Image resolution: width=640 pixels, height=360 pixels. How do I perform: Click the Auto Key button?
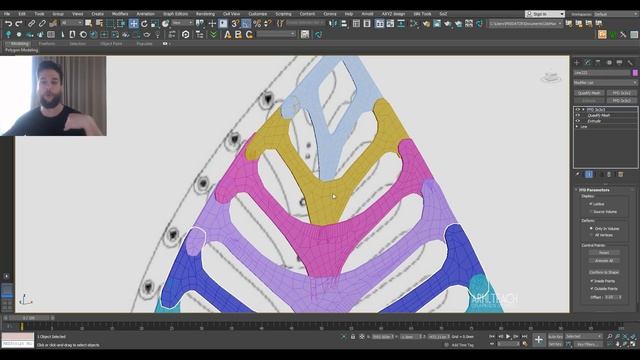click(555, 336)
